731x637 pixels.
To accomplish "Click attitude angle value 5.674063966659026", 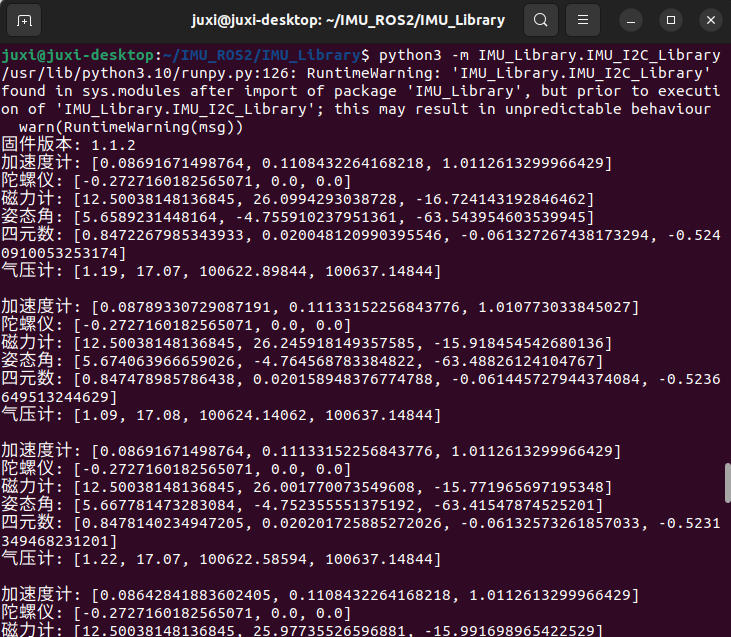I will pos(158,361).
